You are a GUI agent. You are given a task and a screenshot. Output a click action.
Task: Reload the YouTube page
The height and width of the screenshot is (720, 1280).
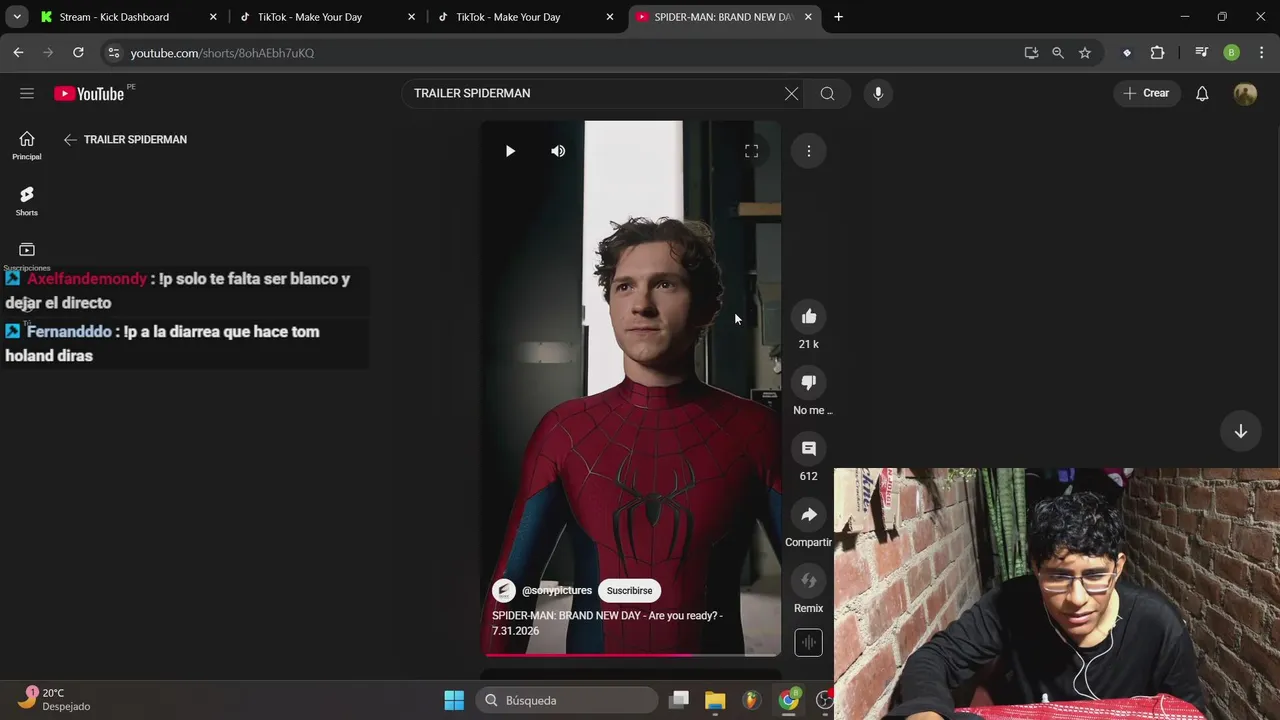78,53
